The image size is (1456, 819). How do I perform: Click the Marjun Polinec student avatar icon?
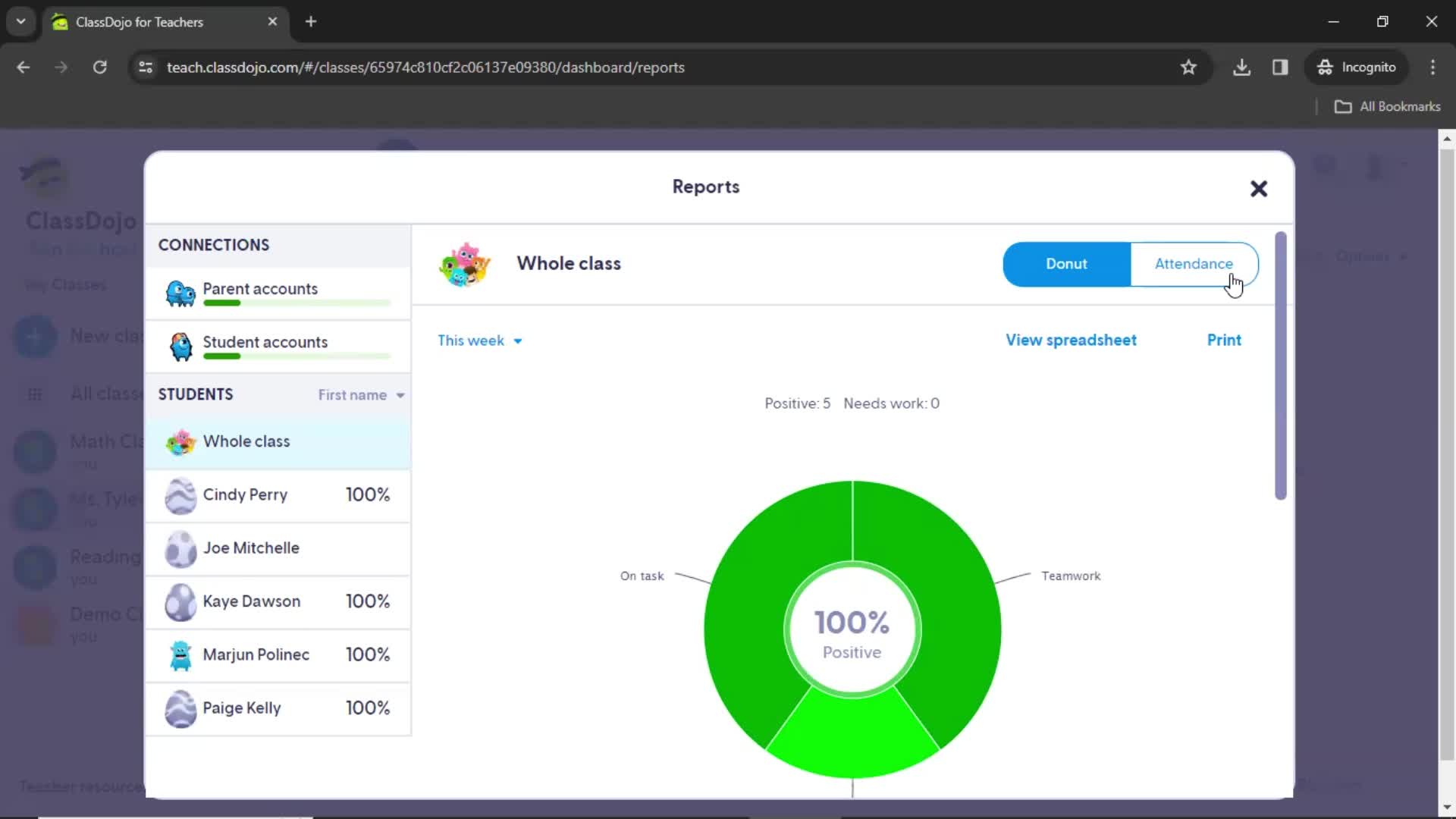click(180, 654)
